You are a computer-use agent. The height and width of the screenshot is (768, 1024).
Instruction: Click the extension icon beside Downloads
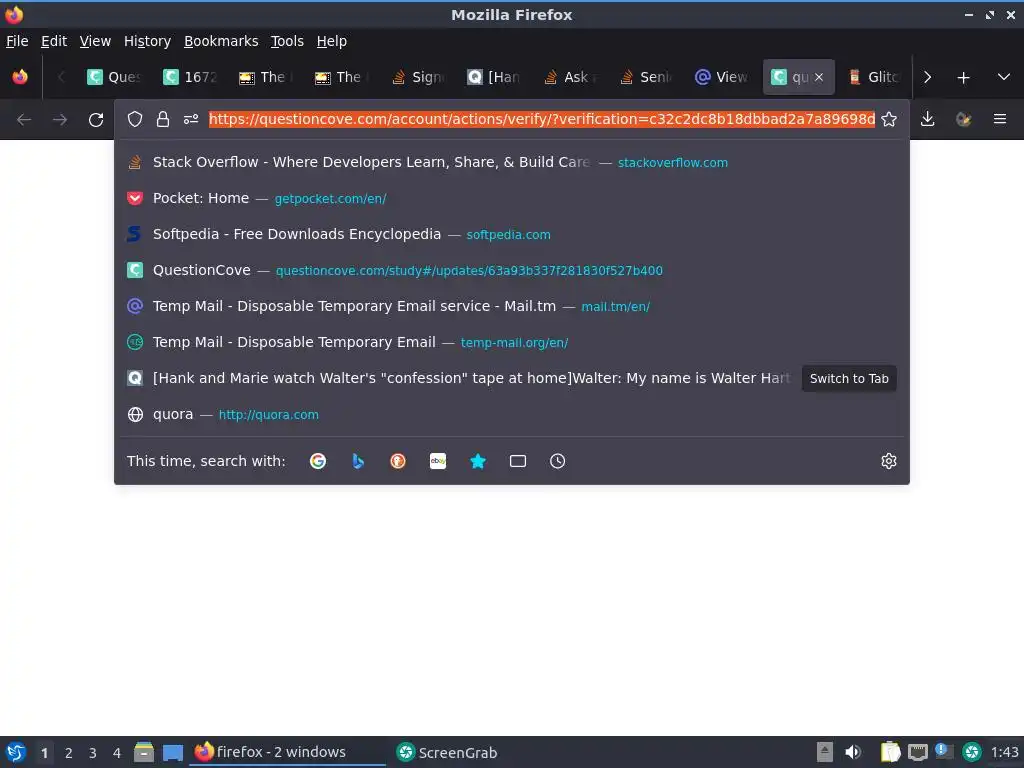tap(963, 119)
